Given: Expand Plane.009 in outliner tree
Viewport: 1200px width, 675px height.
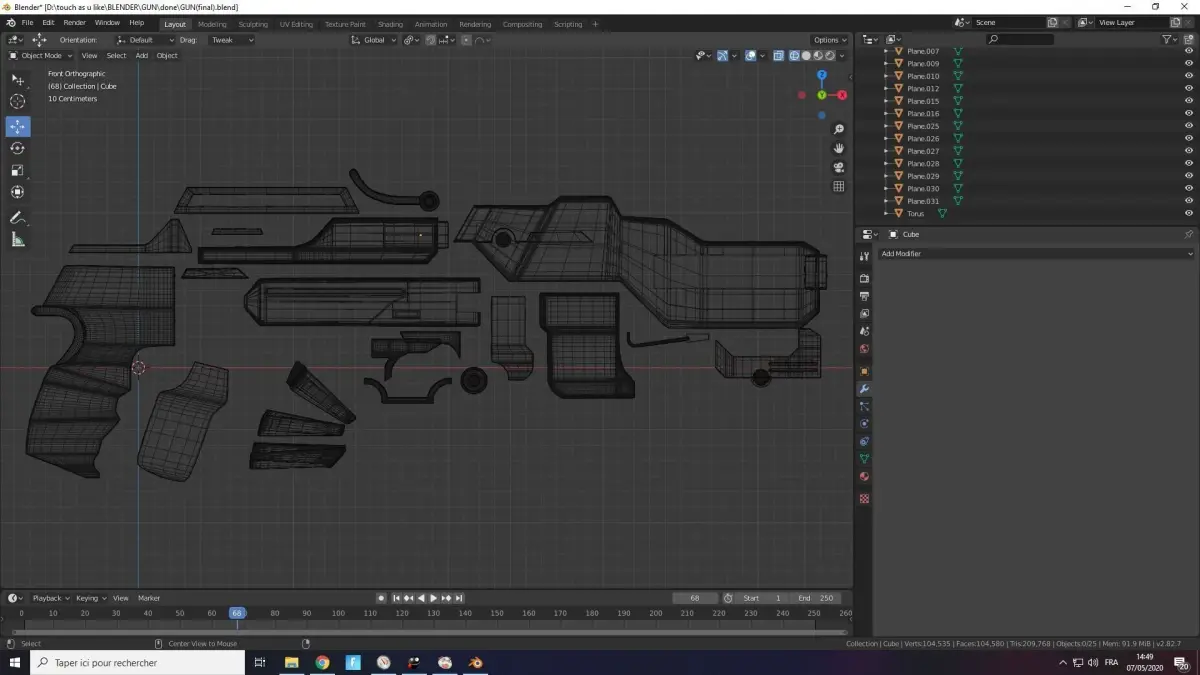Looking at the screenshot, I should pyautogui.click(x=886, y=64).
